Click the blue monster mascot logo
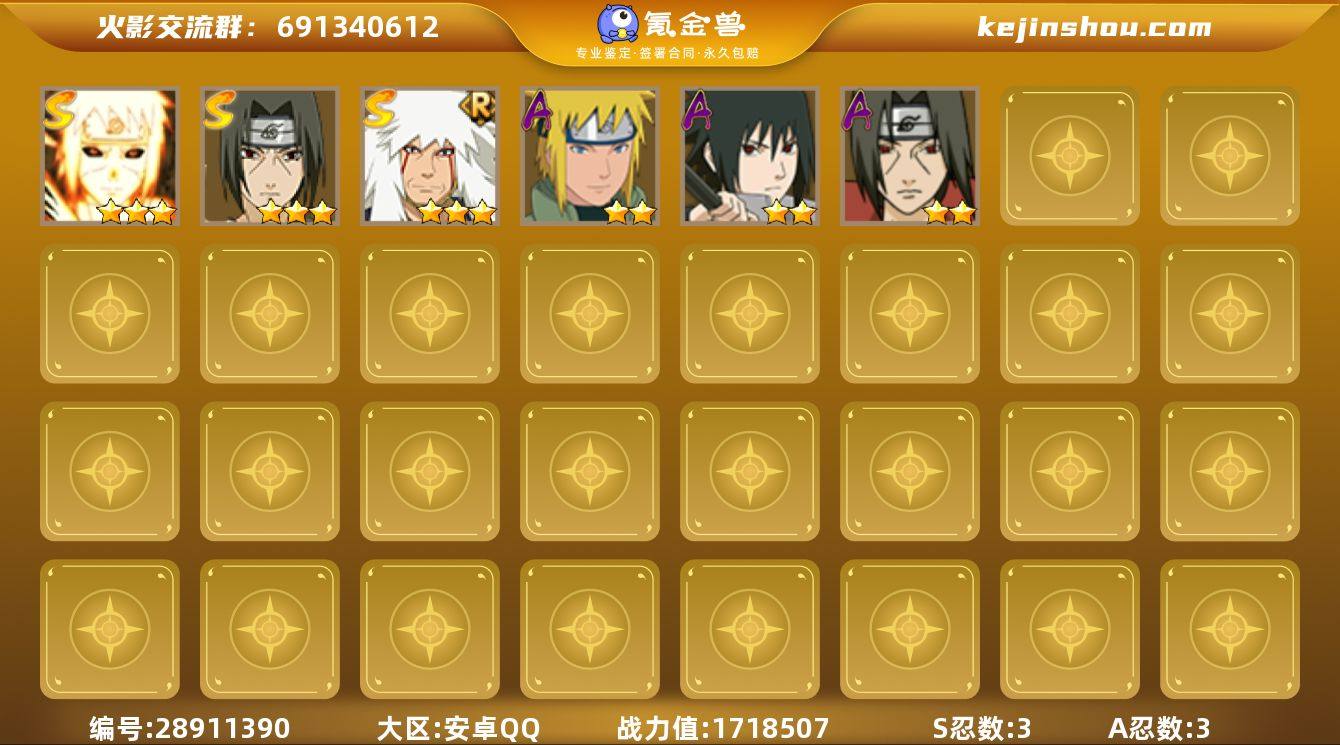1340x745 pixels. (619, 24)
